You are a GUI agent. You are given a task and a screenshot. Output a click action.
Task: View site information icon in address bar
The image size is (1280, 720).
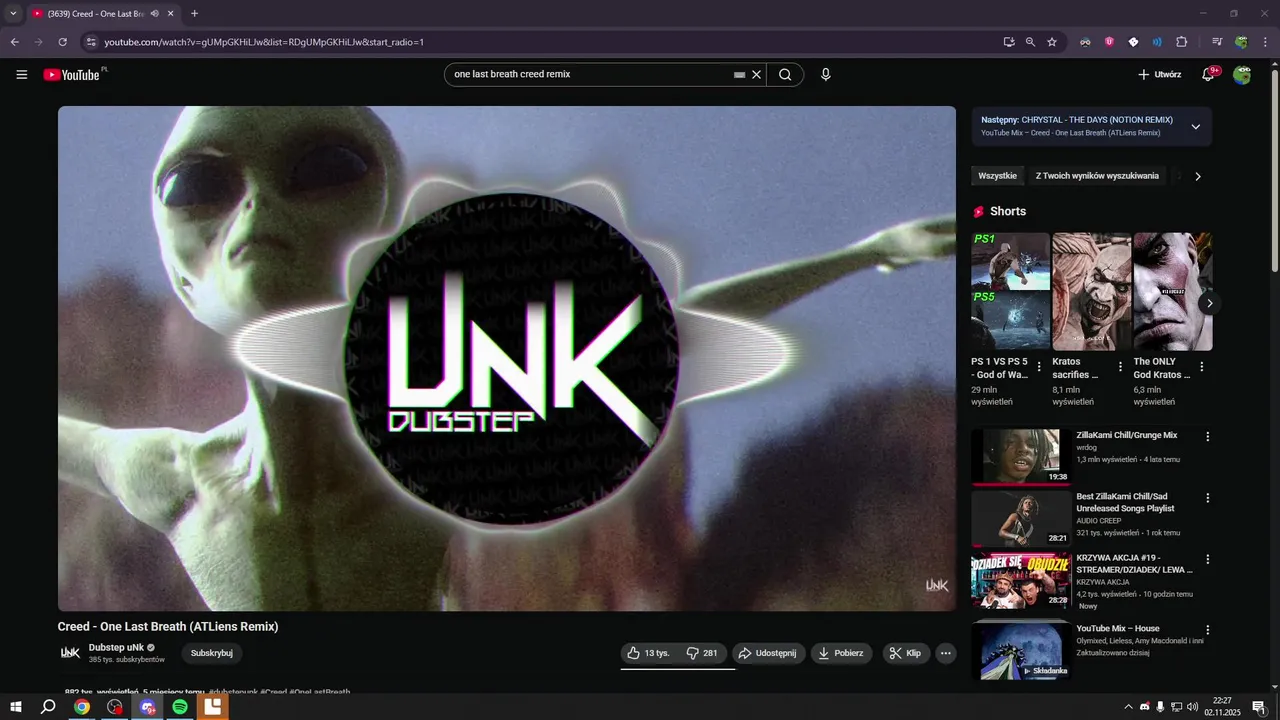[90, 42]
